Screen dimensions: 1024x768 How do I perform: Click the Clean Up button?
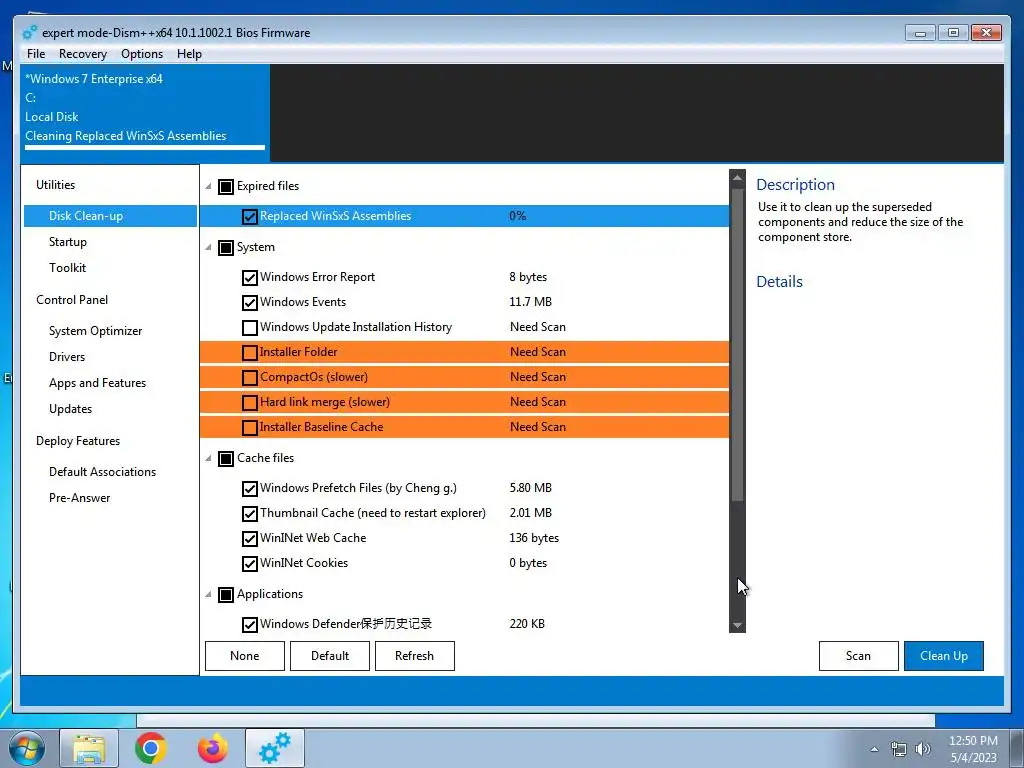944,656
